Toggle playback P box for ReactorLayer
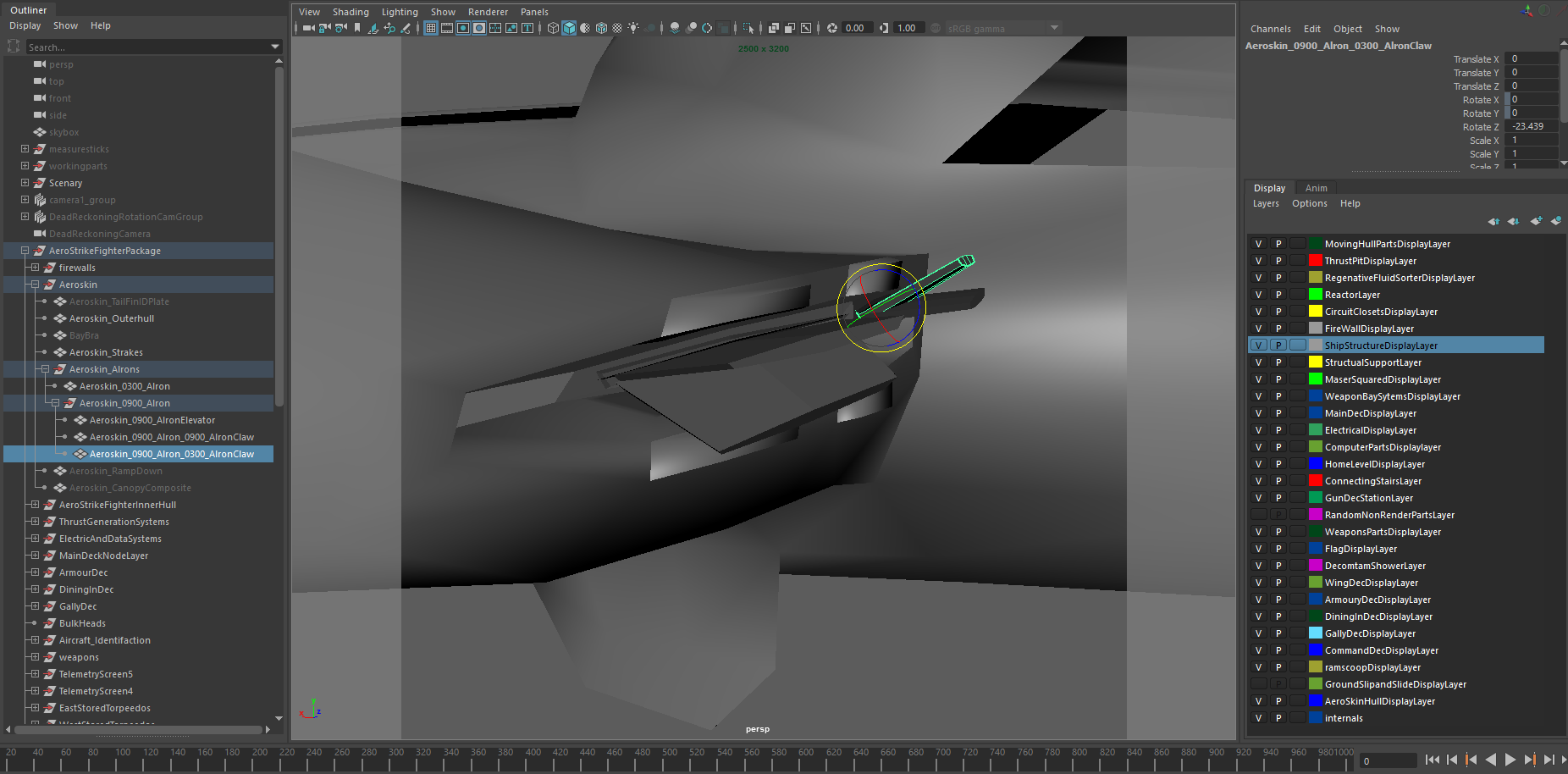1568x774 pixels. pyautogui.click(x=1278, y=295)
